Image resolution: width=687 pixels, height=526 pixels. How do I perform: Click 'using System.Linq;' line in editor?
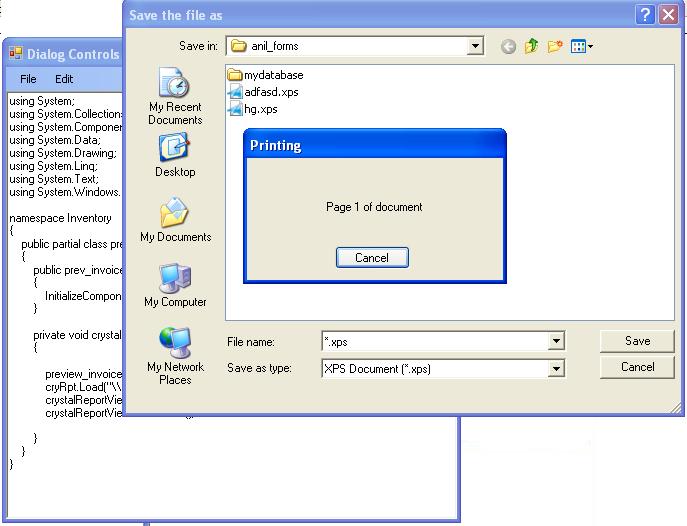point(53,166)
